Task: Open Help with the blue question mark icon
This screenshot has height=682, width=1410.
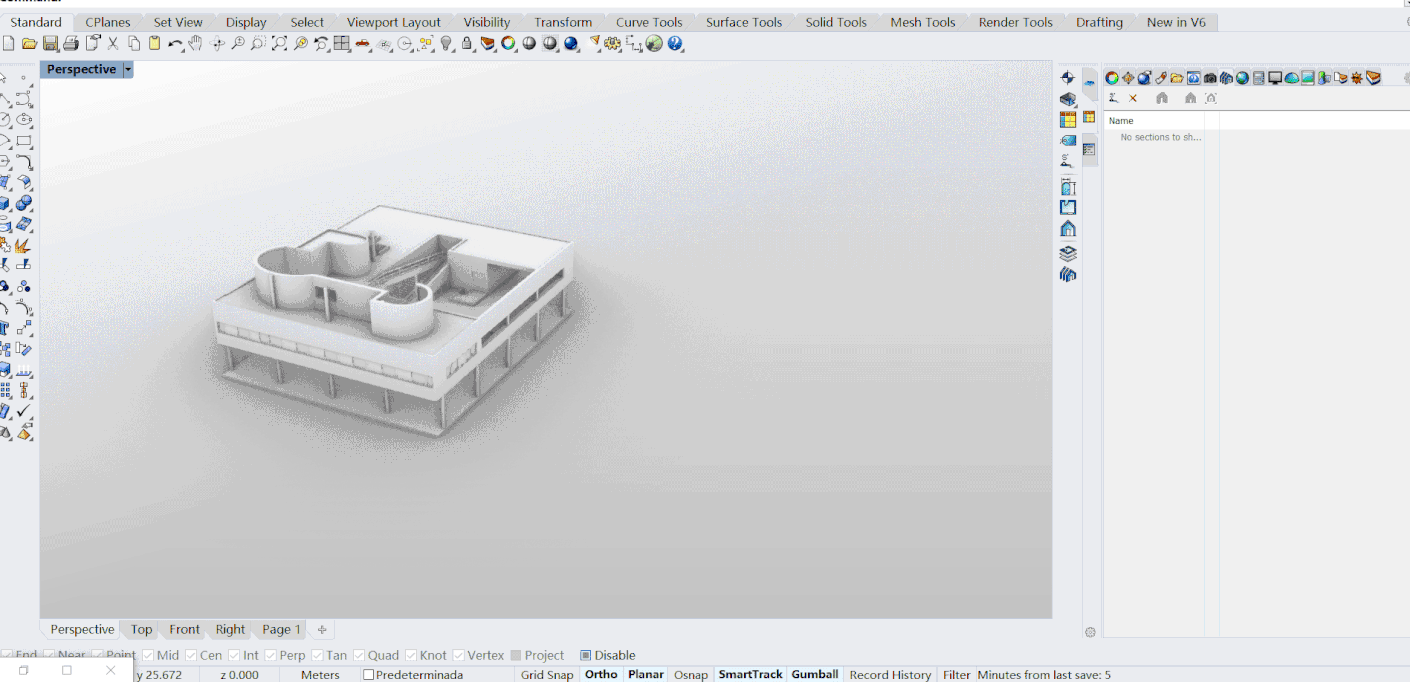Action: pyautogui.click(x=675, y=44)
